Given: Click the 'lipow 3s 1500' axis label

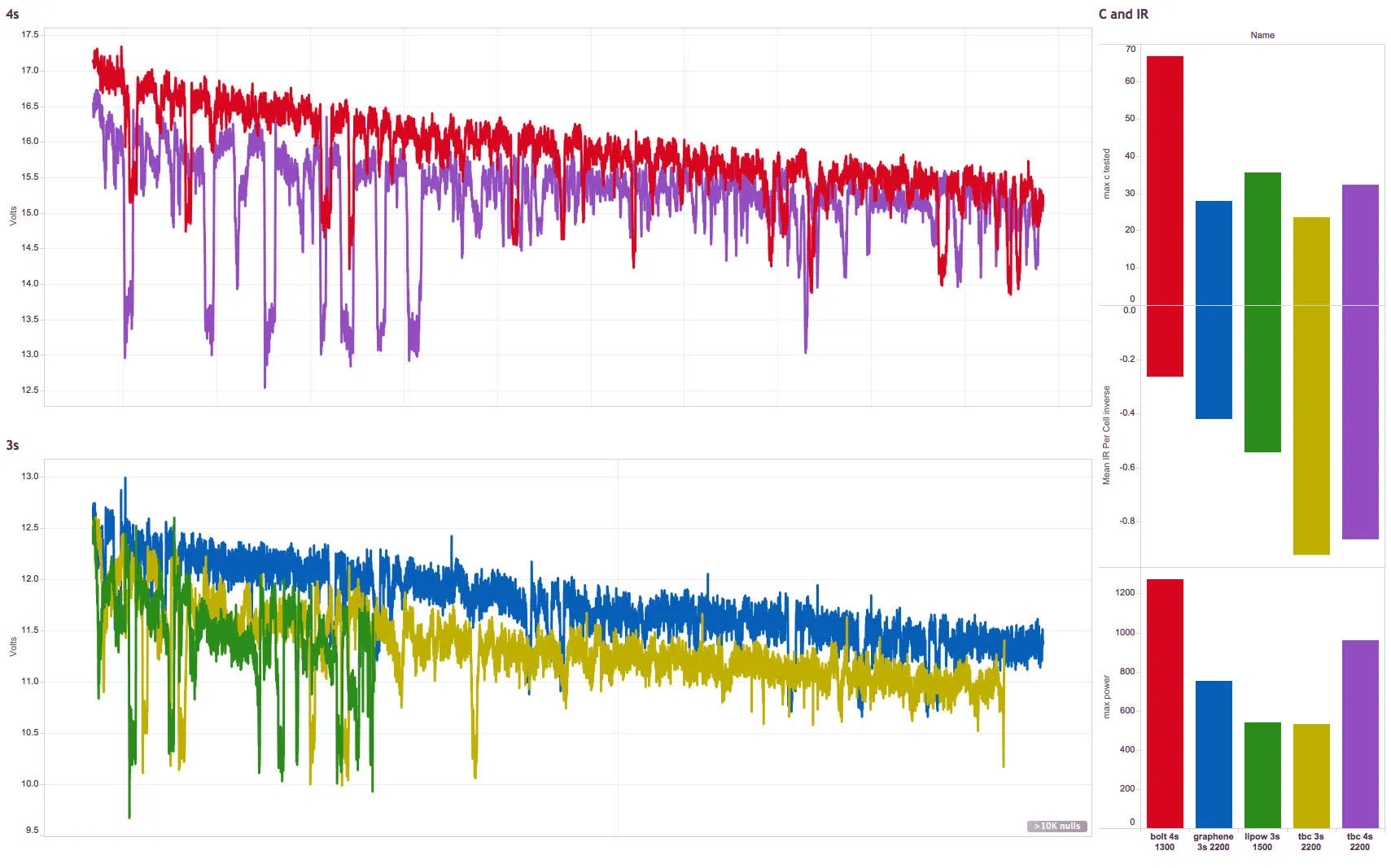Looking at the screenshot, I should (1262, 842).
